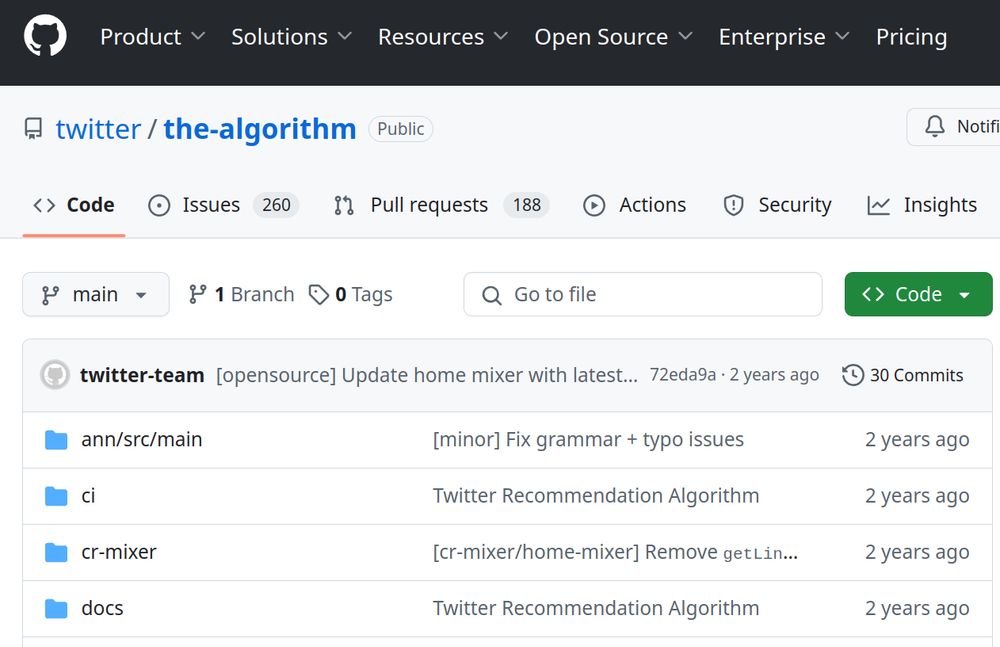The image size is (1000, 647).
Task: Open the '[cr-mixer/home-mixer] Remove' commit message
Action: point(615,552)
